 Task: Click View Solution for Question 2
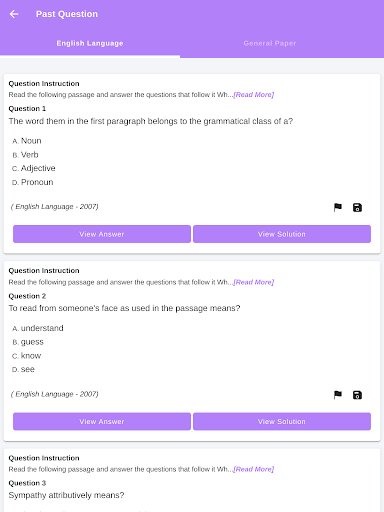pyautogui.click(x=282, y=421)
